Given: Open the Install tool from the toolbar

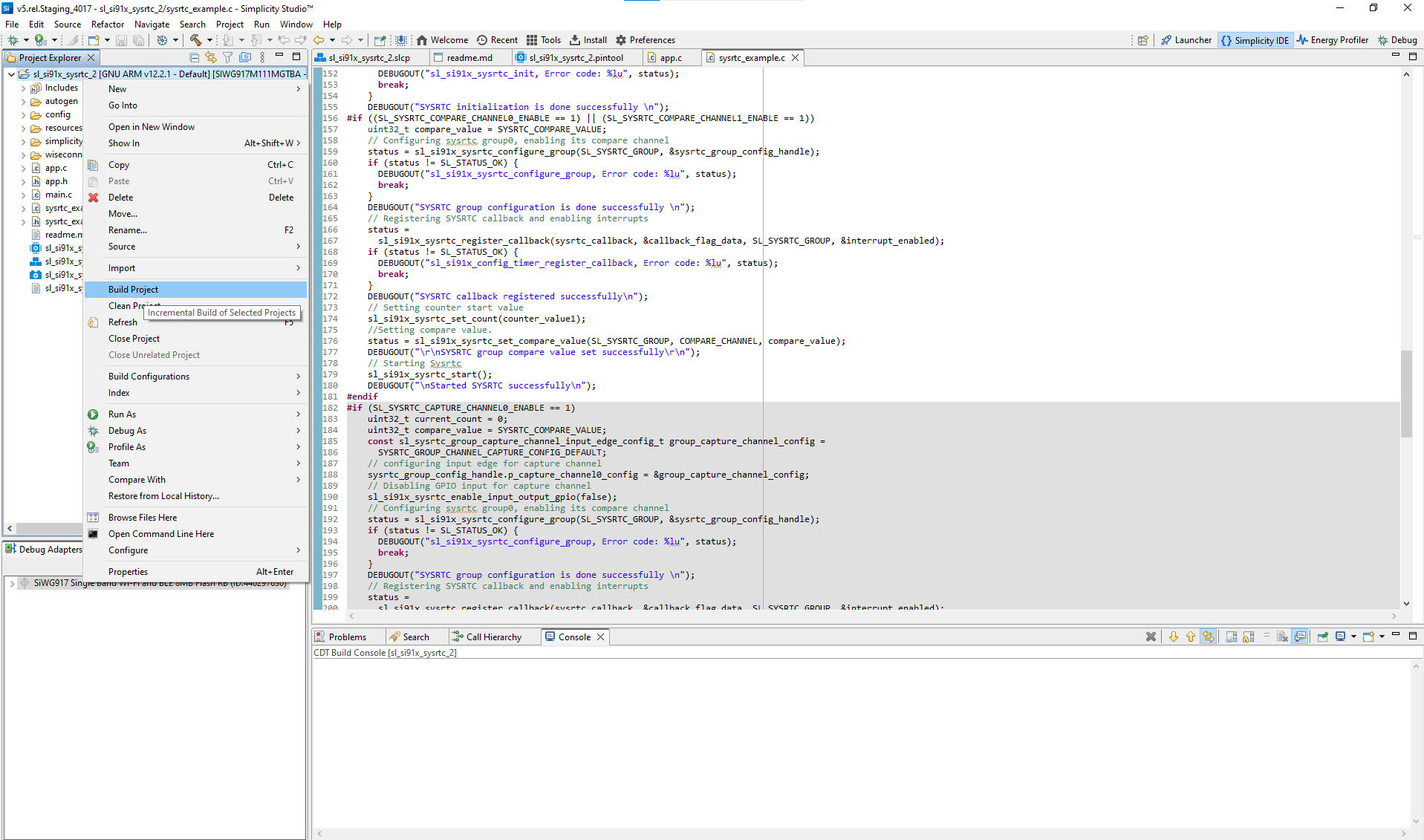Looking at the screenshot, I should click(588, 40).
